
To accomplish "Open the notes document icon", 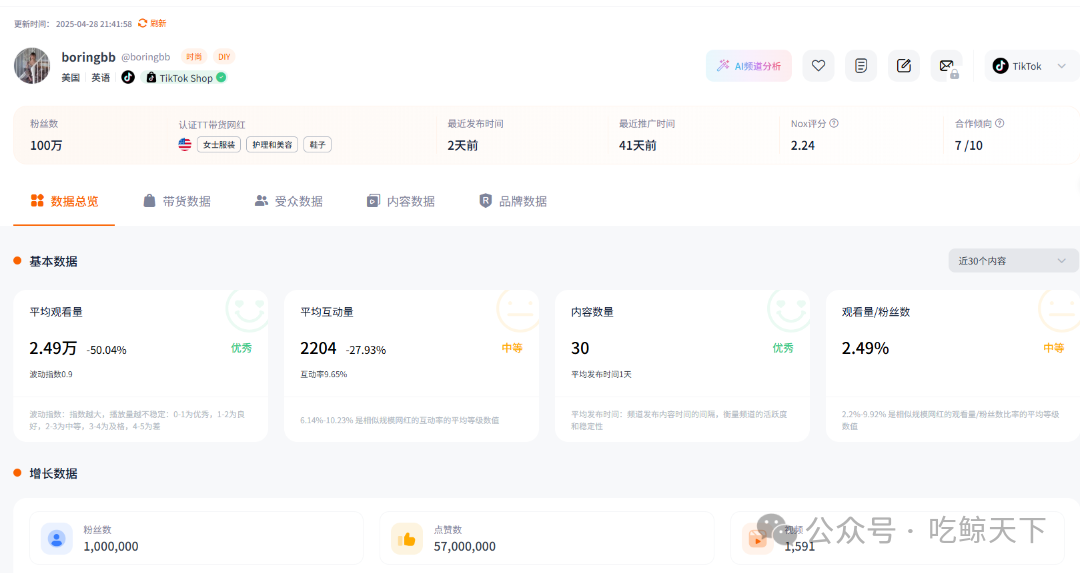I will click(x=861, y=66).
